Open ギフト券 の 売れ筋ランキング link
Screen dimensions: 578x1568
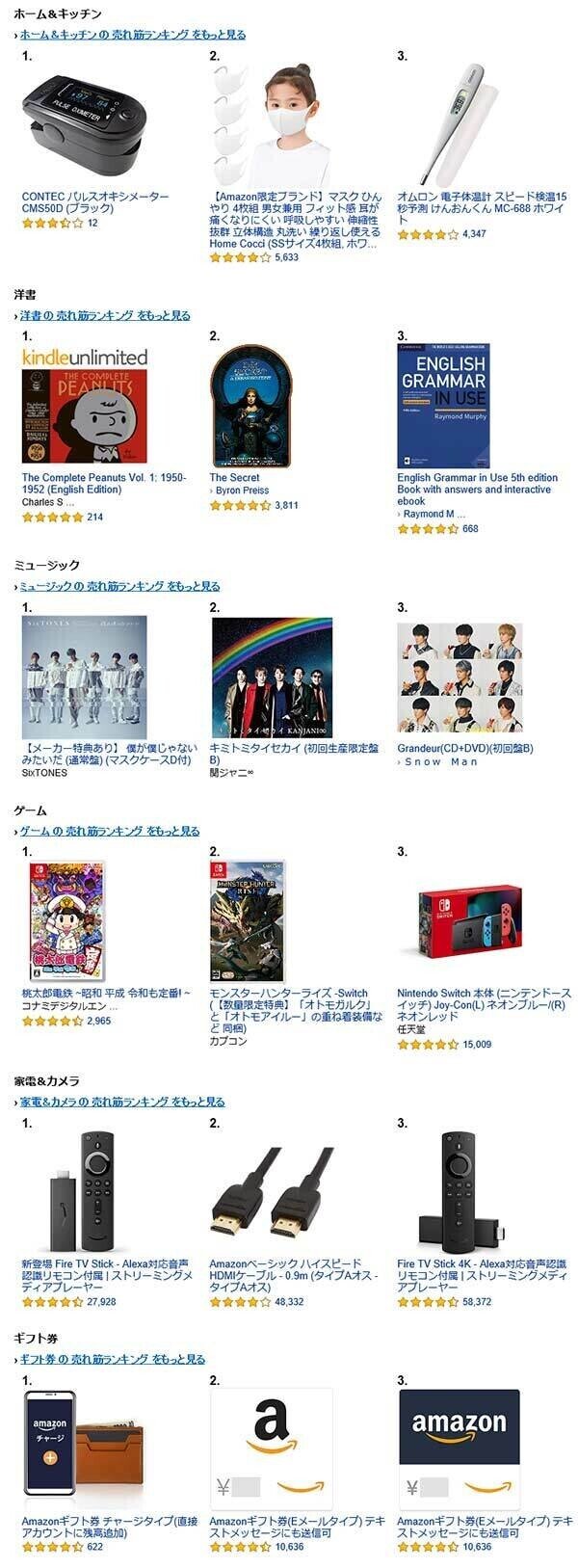click(x=113, y=1359)
